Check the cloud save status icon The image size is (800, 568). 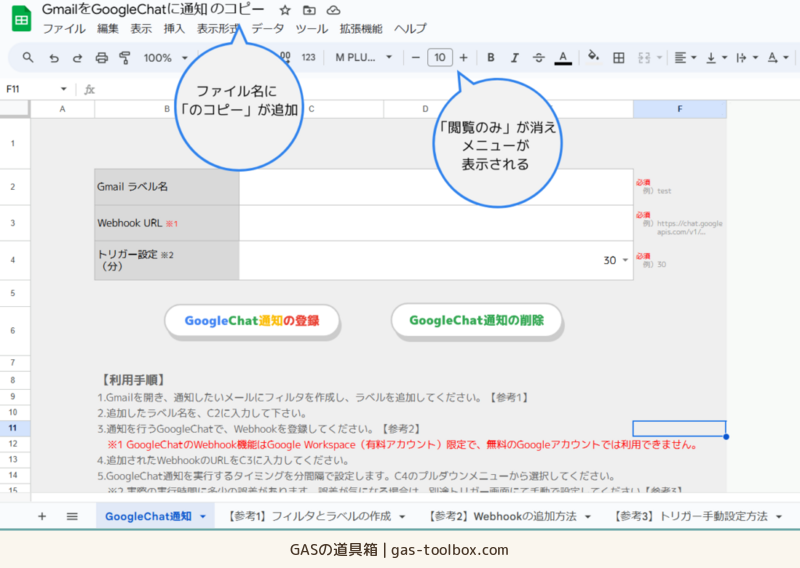click(334, 10)
